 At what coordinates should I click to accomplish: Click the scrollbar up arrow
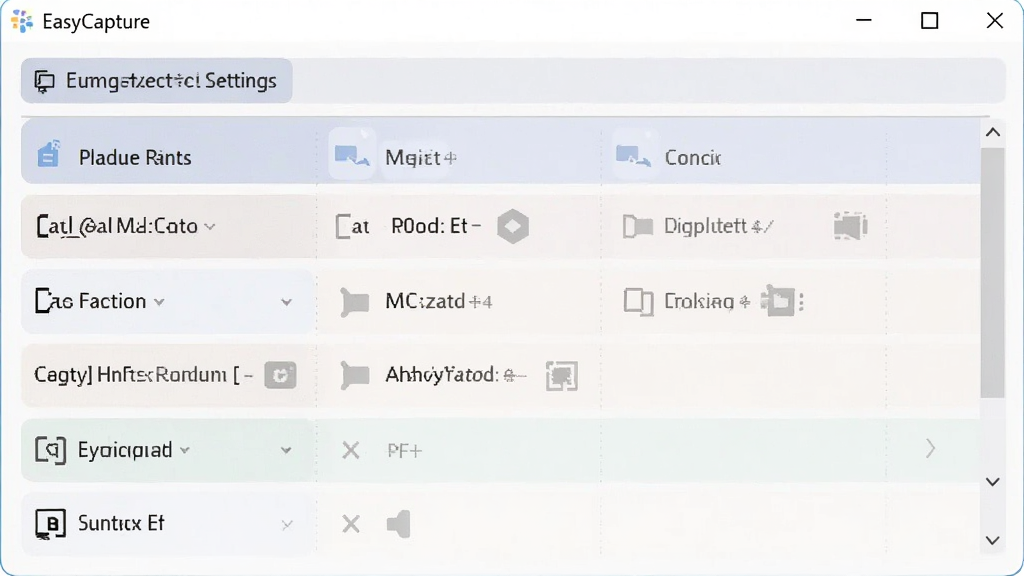pos(993,133)
